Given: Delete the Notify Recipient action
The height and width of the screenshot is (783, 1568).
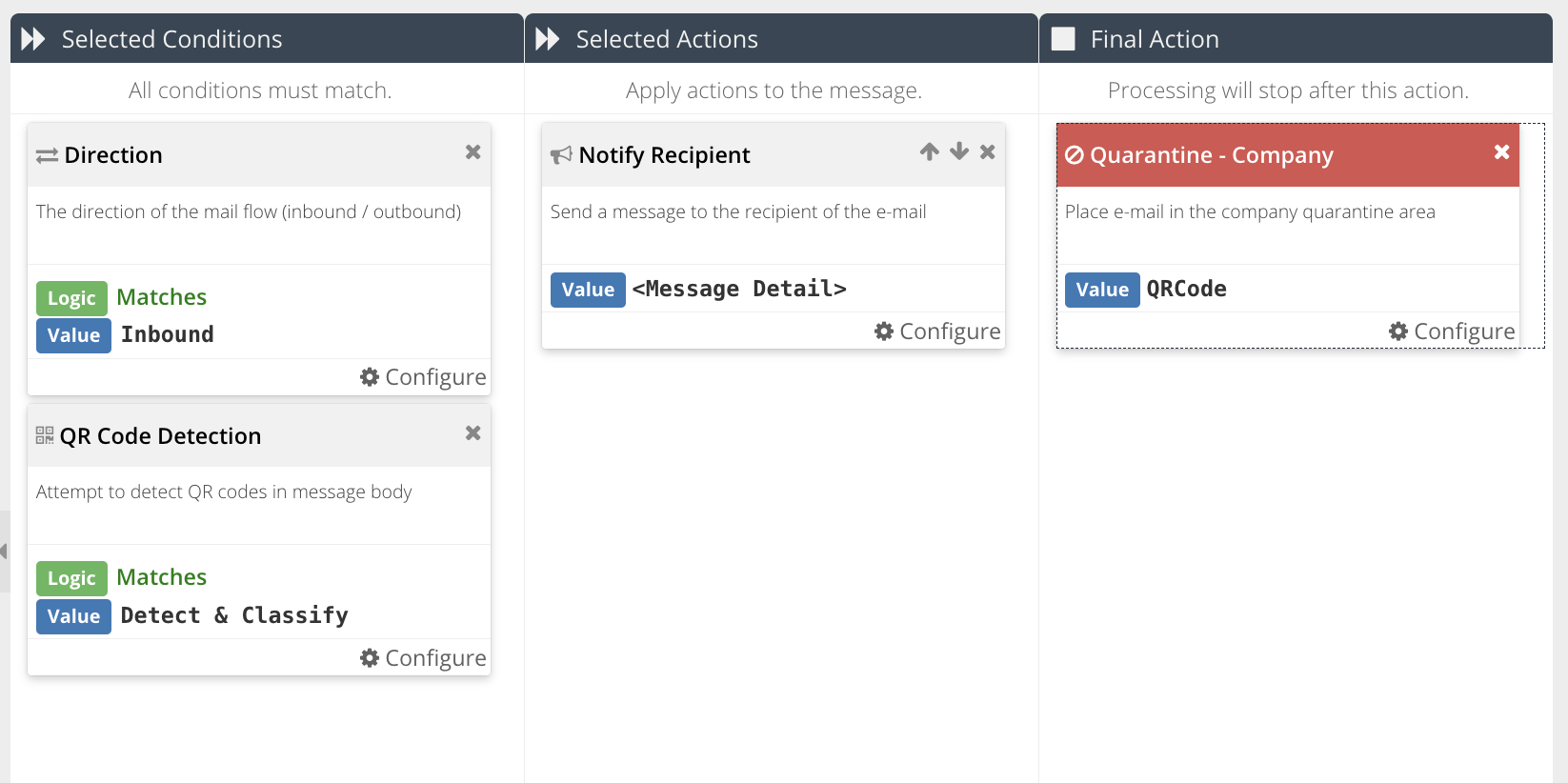Looking at the screenshot, I should 988,151.
